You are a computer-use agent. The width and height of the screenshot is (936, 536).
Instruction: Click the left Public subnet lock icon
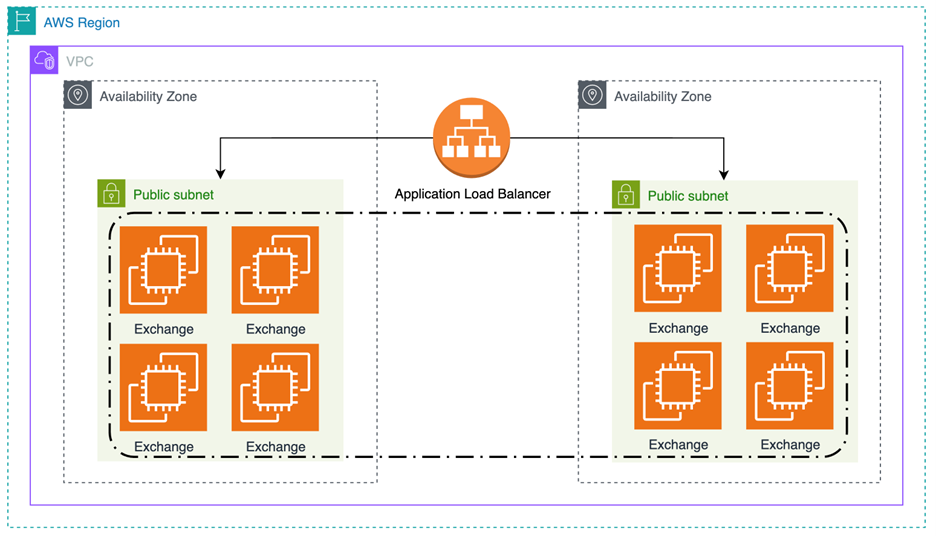(111, 194)
